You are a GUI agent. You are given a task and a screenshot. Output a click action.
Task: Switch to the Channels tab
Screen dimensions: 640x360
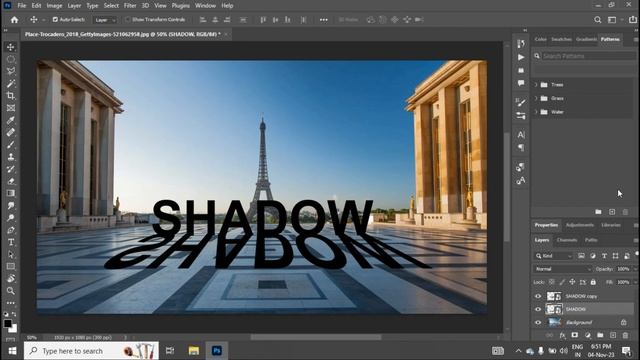(x=567, y=240)
